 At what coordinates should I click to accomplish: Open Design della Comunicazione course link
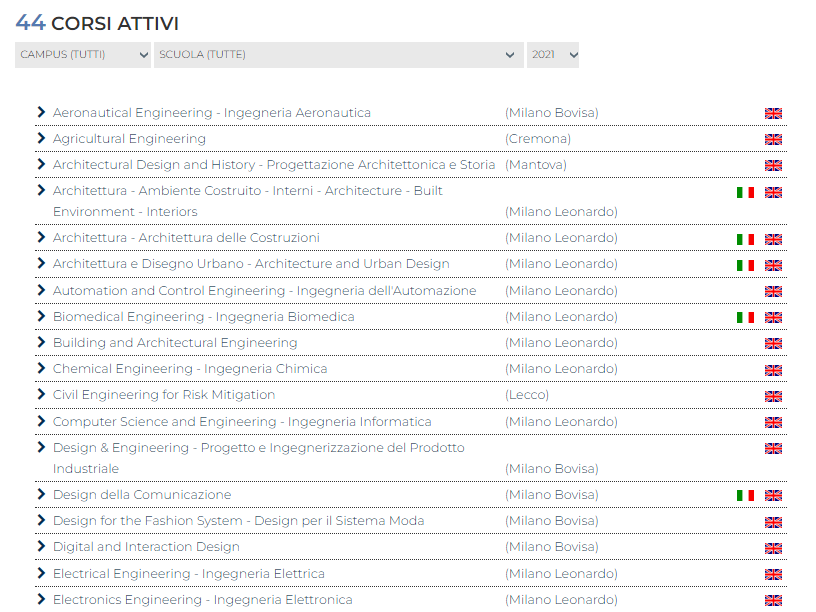point(142,494)
